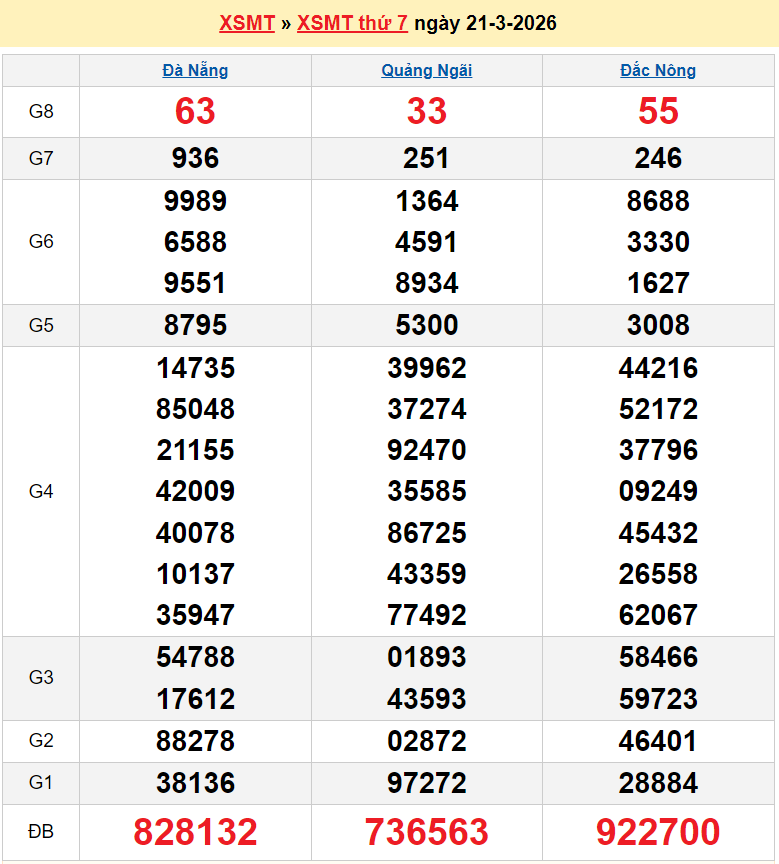The height and width of the screenshot is (864, 779).
Task: Select G5 result 3008 for Đắc Nông
Action: [x=658, y=325]
